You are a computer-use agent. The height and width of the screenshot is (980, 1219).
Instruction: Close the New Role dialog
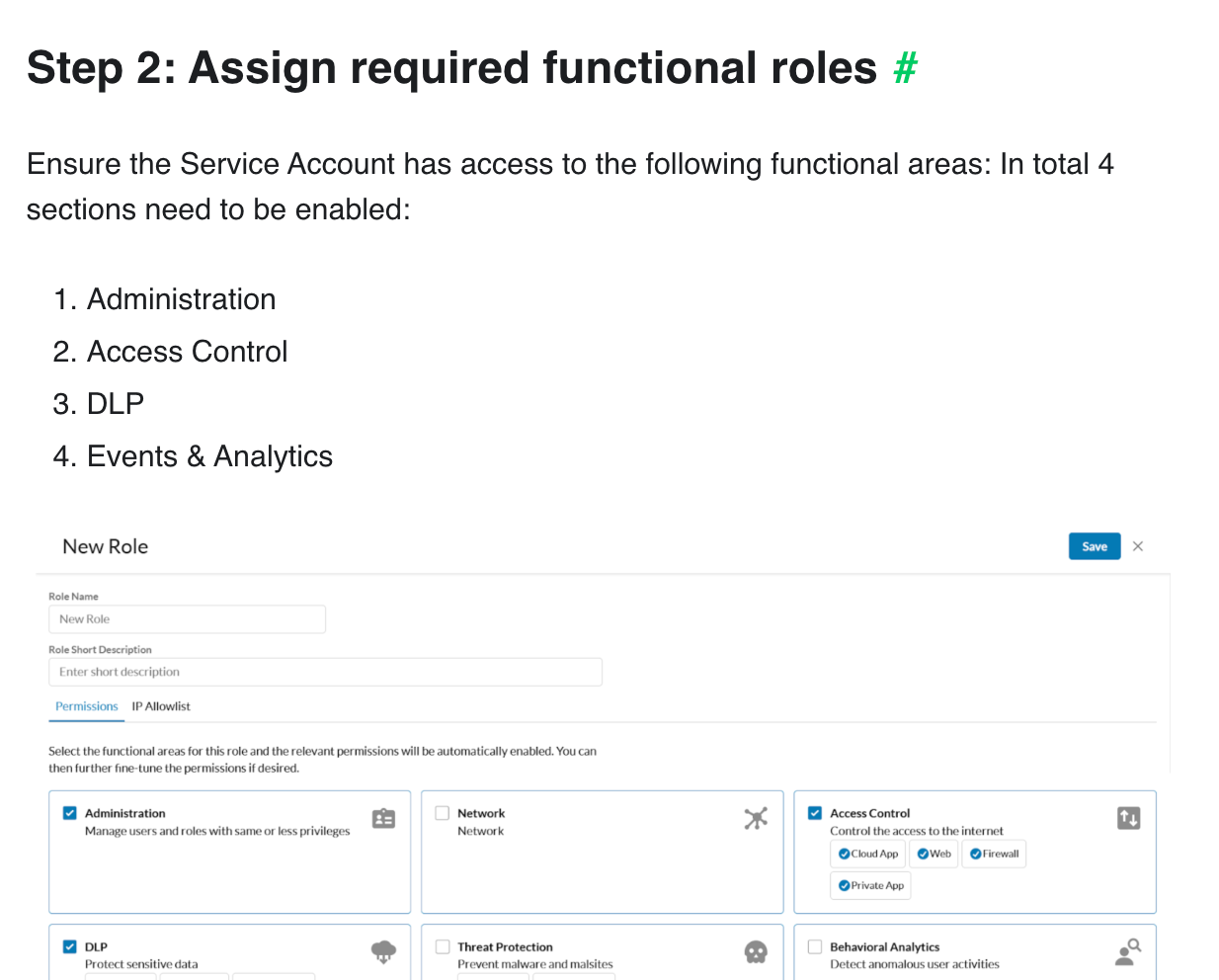(x=1138, y=546)
